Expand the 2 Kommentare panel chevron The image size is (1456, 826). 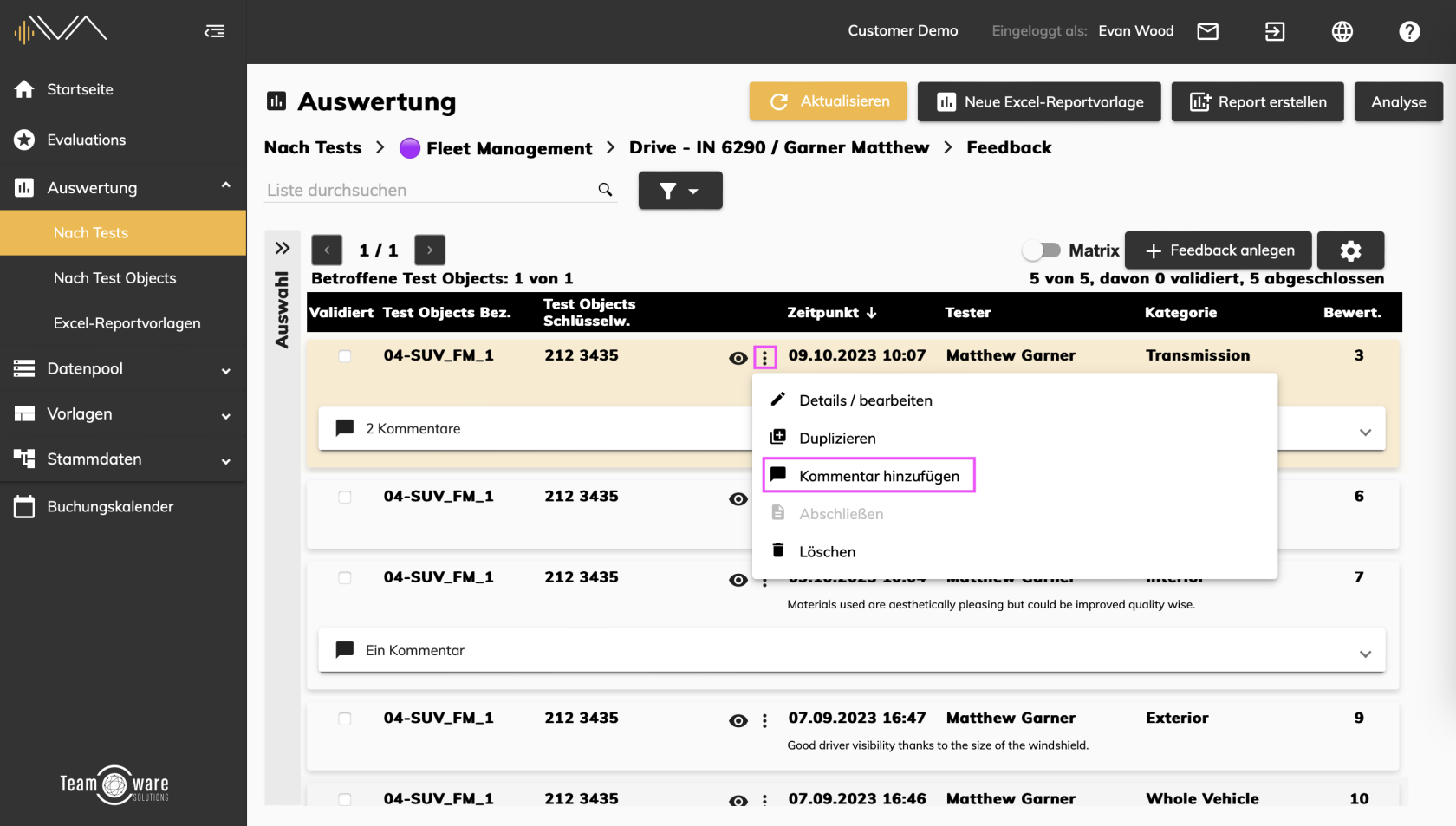[x=1365, y=432]
